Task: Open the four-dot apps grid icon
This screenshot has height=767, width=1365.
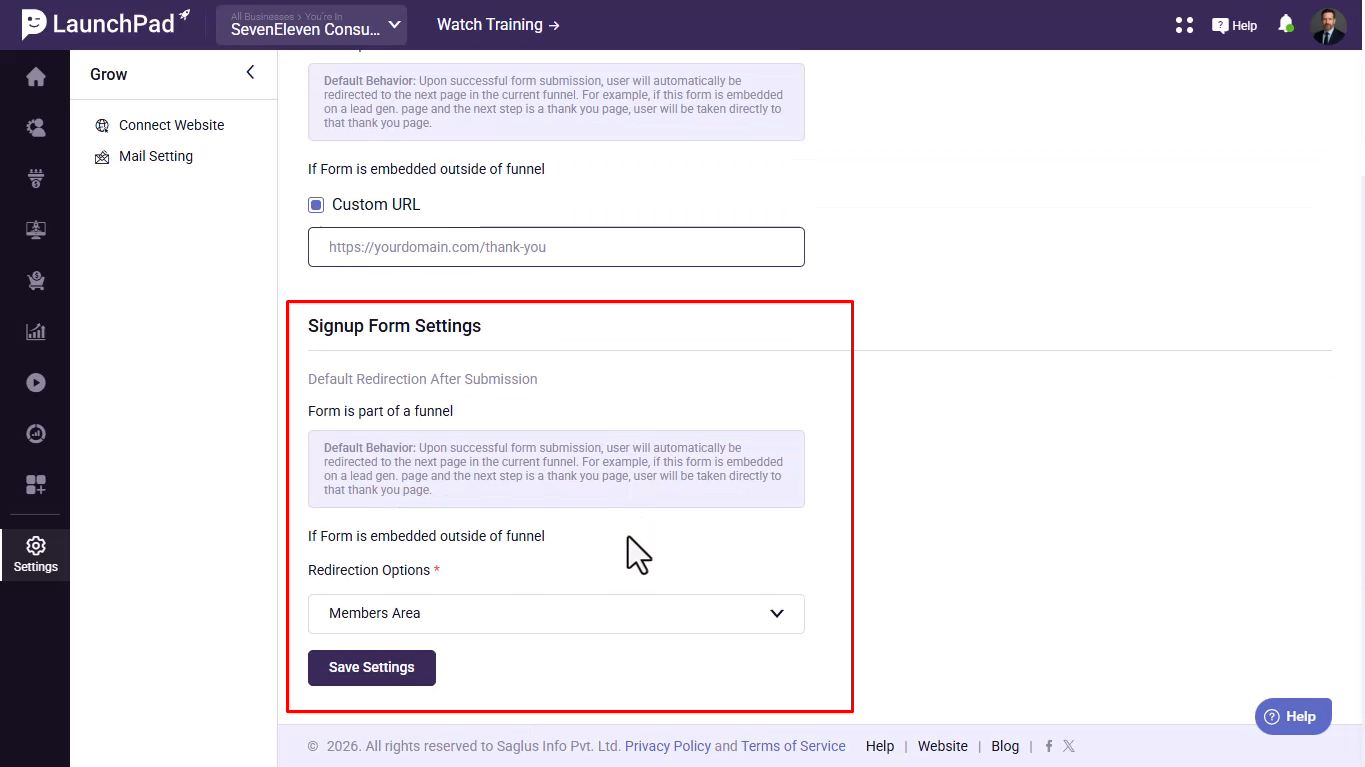Action: point(1184,25)
